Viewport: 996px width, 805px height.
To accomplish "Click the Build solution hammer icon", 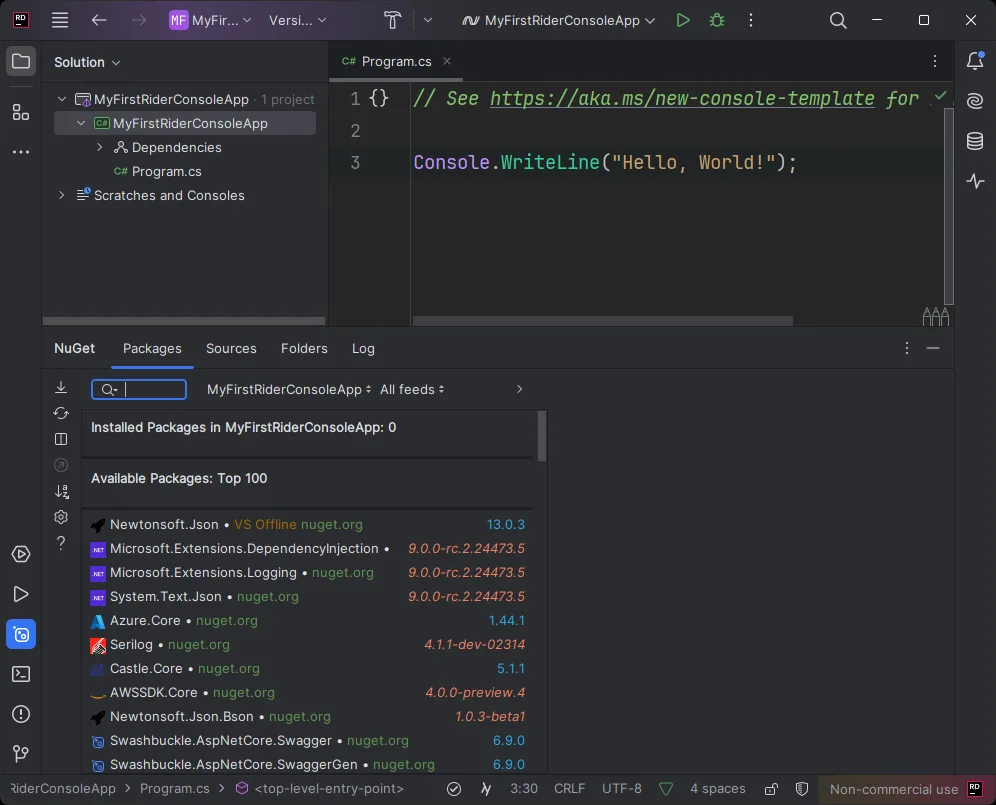I will click(393, 20).
